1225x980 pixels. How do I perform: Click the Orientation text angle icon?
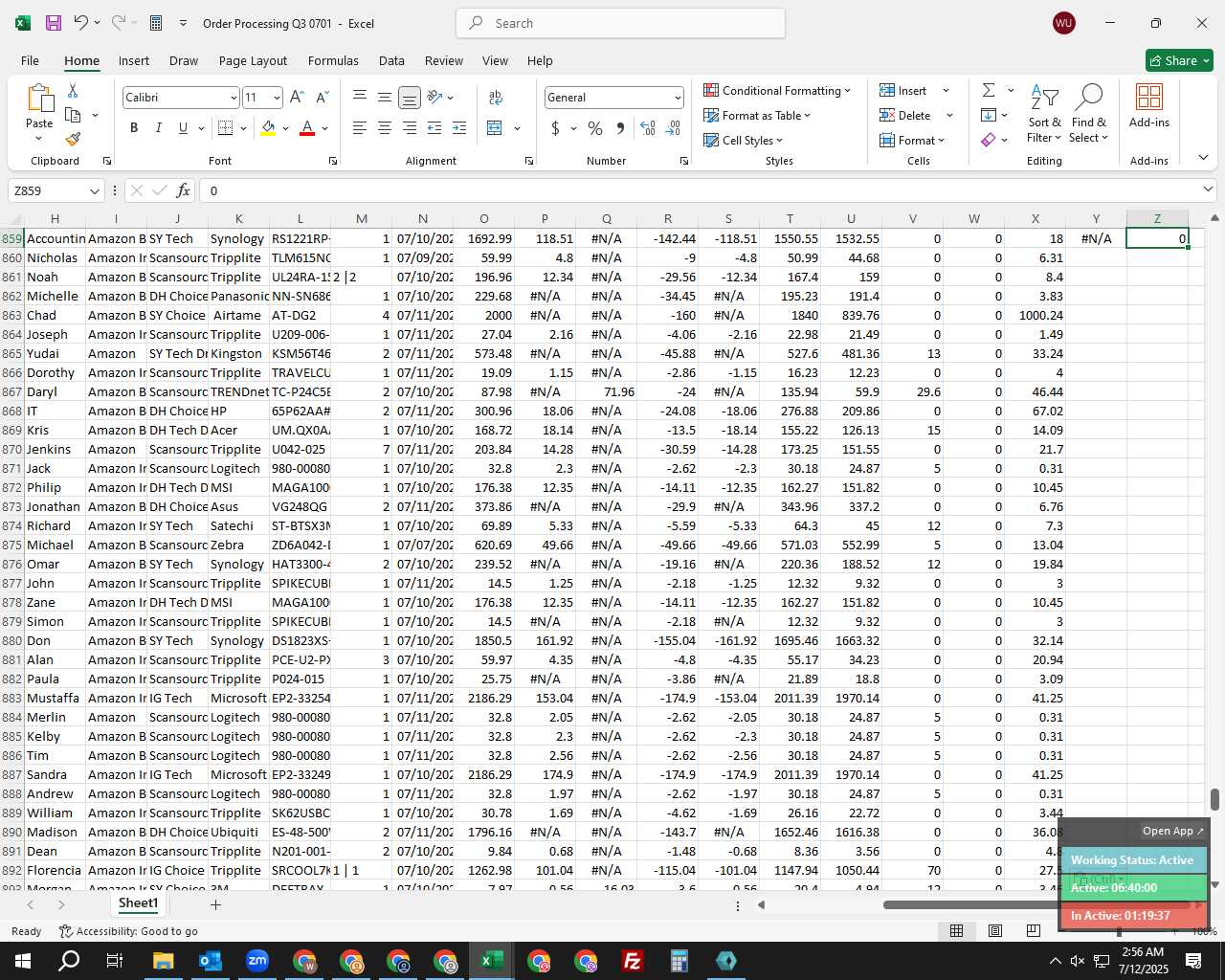click(434, 97)
